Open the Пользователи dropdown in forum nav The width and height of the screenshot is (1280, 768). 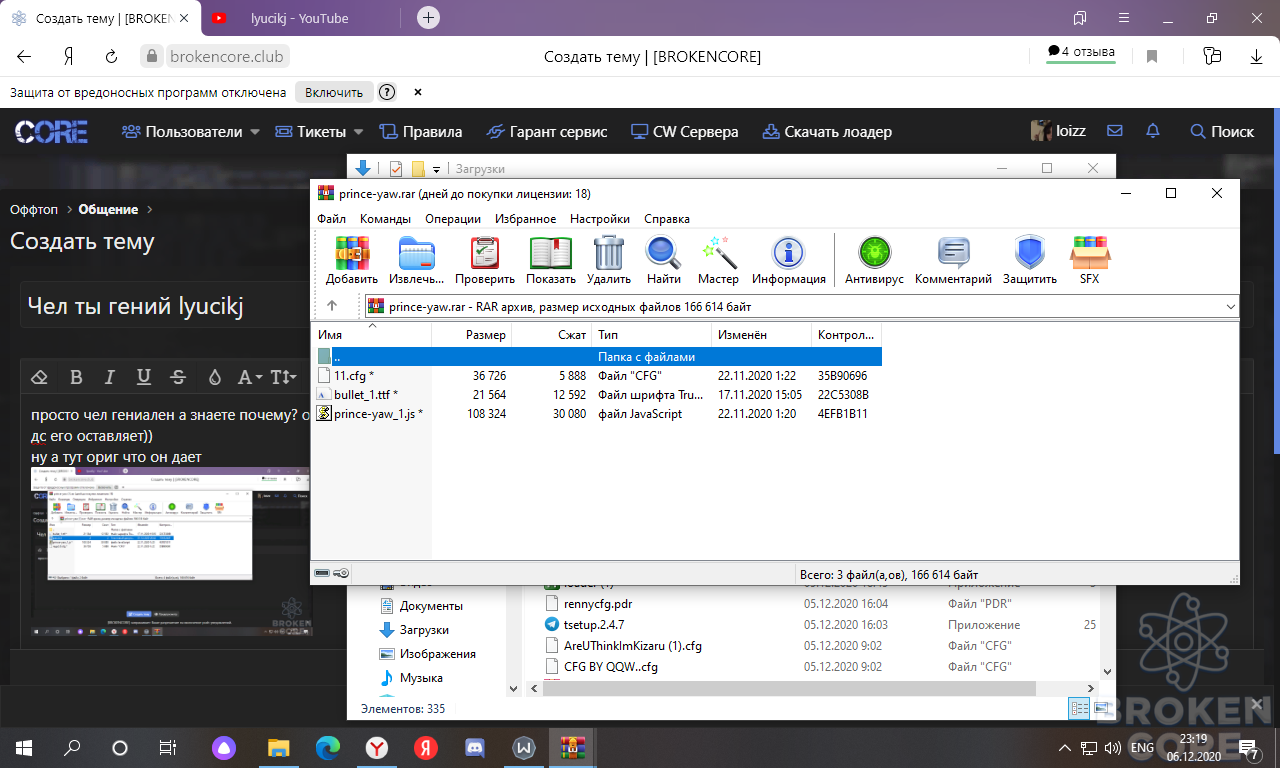tap(191, 132)
